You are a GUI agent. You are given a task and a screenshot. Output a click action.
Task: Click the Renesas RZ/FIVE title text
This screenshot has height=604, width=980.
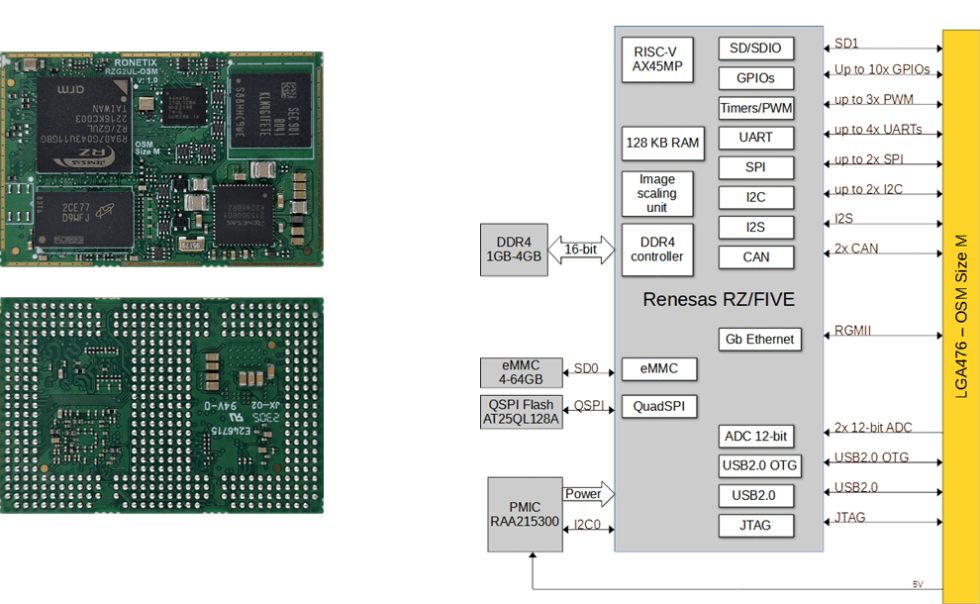click(x=719, y=299)
